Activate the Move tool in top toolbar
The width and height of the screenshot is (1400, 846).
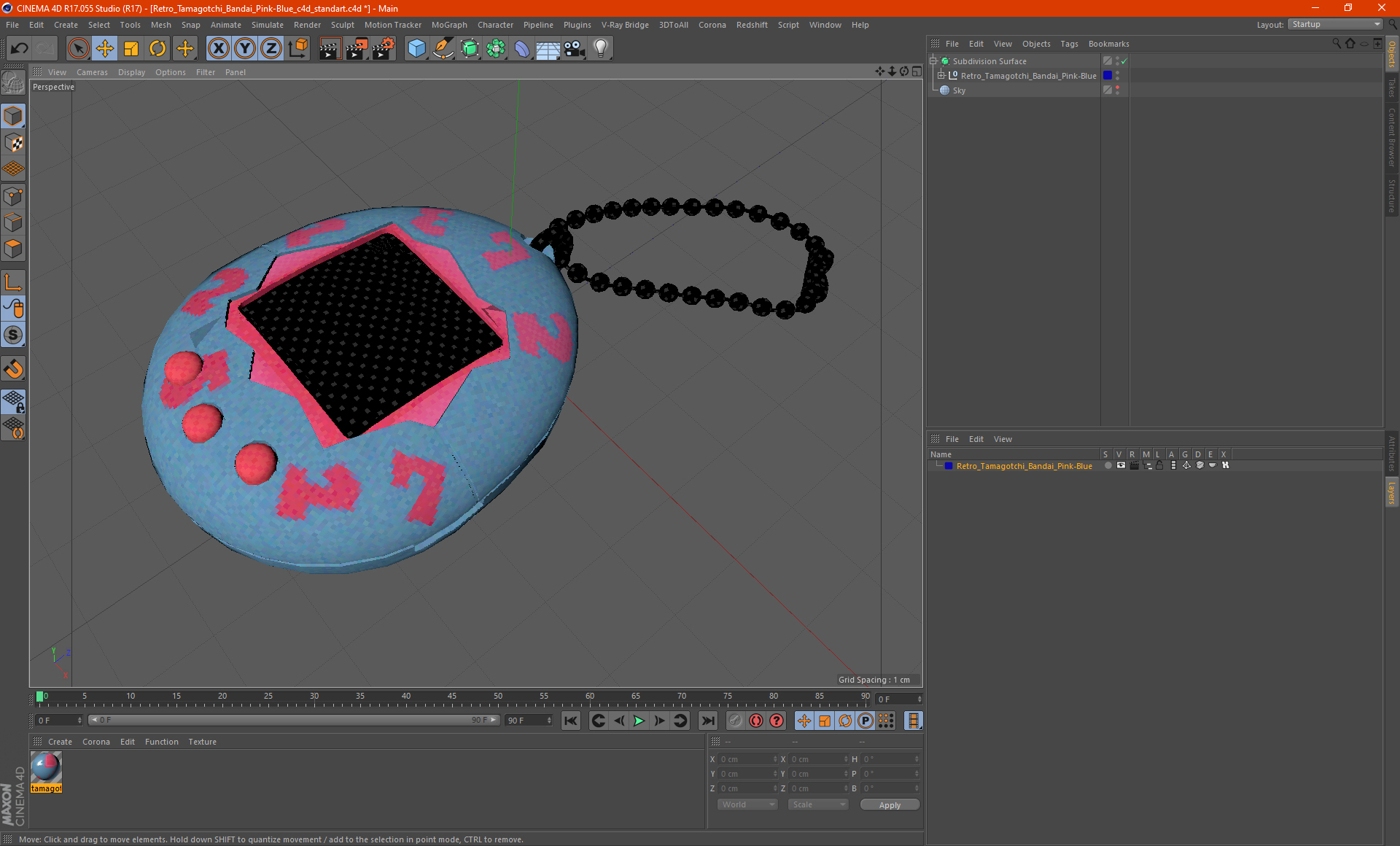[x=105, y=48]
